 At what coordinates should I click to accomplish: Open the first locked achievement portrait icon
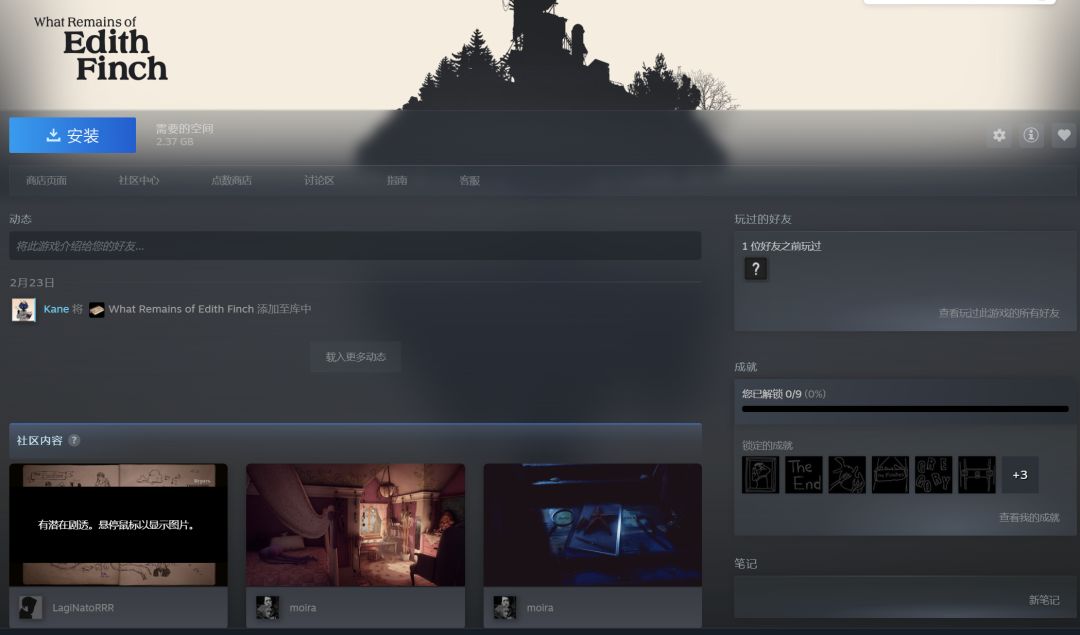760,475
